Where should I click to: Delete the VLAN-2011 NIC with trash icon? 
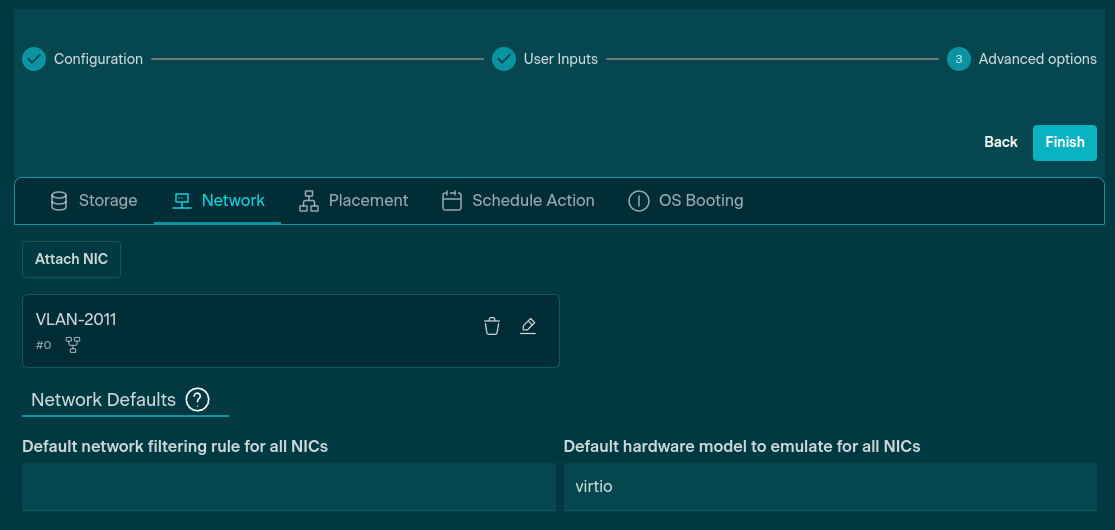492,326
